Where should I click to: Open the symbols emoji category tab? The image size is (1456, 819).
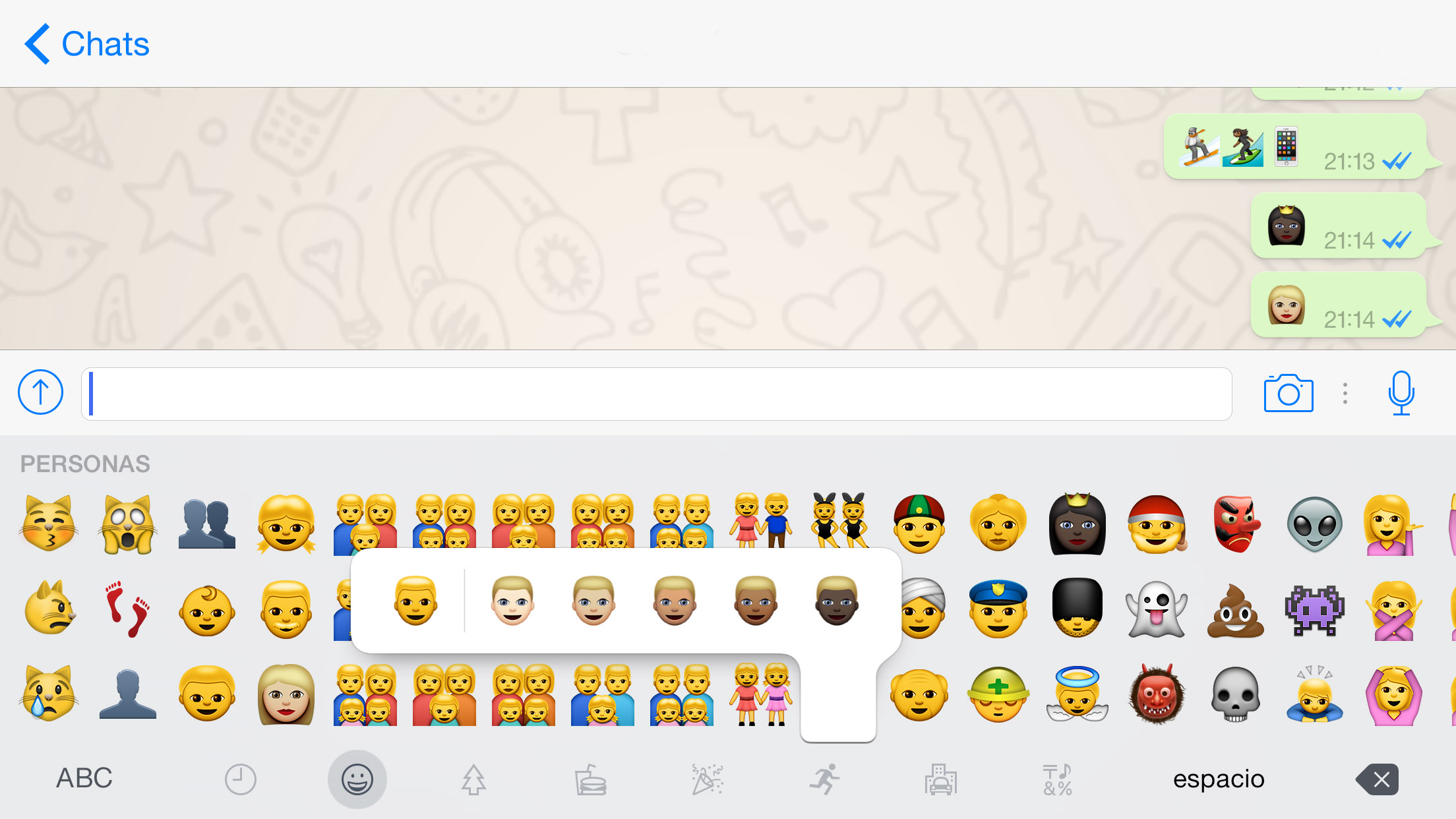(x=1057, y=779)
